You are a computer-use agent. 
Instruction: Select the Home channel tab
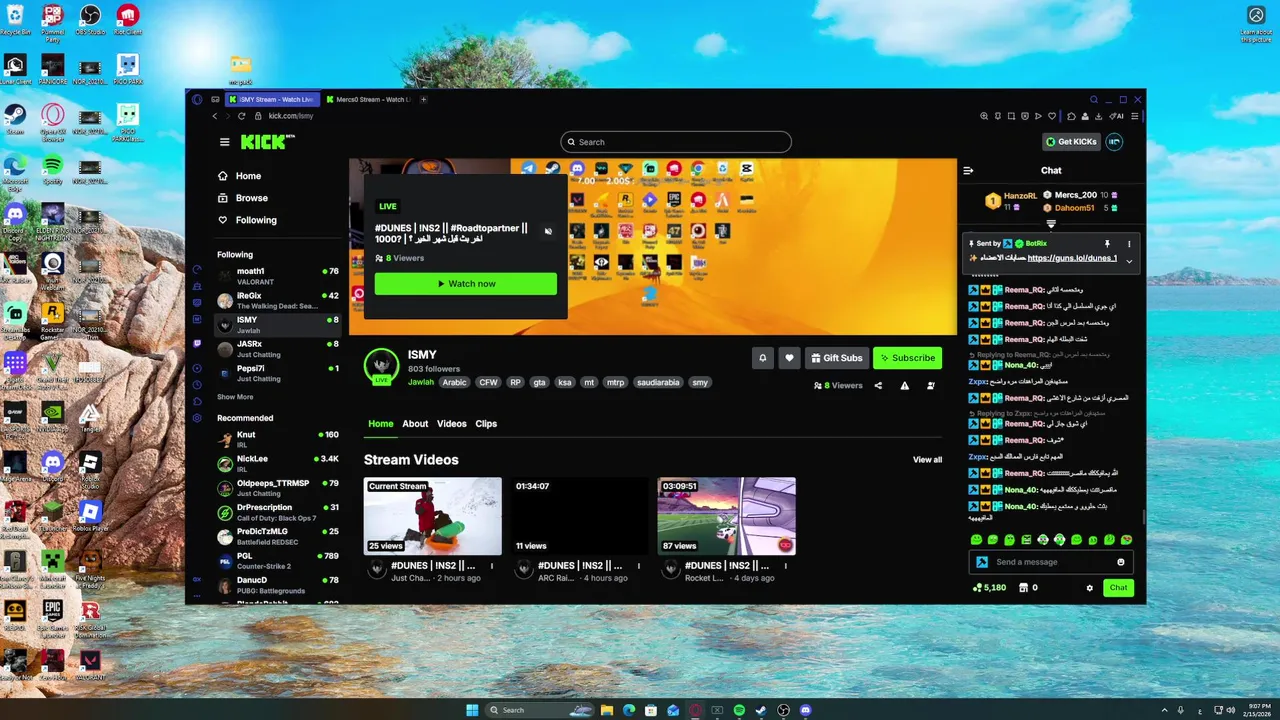pyautogui.click(x=381, y=424)
